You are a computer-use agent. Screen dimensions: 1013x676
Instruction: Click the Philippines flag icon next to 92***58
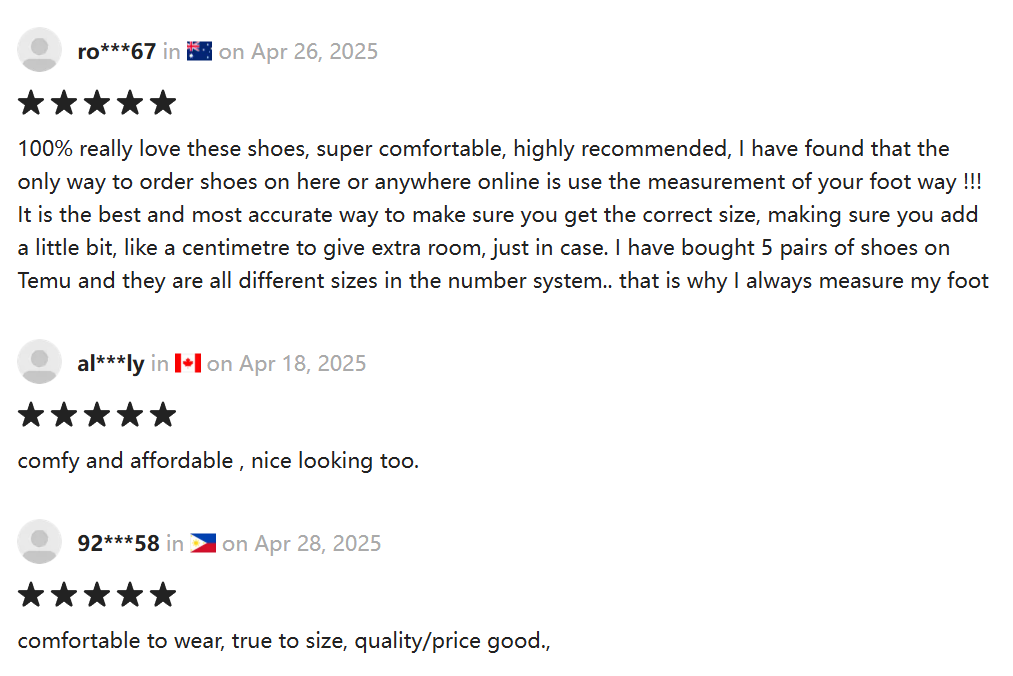pos(203,543)
